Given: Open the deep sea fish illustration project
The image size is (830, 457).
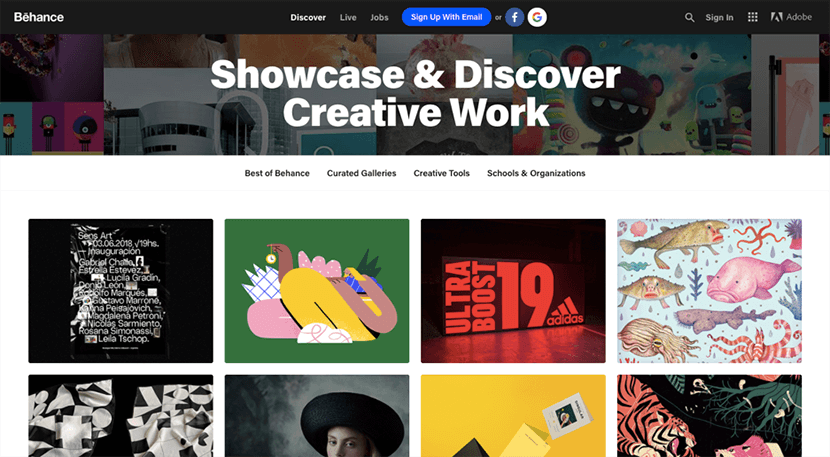Looking at the screenshot, I should (709, 291).
